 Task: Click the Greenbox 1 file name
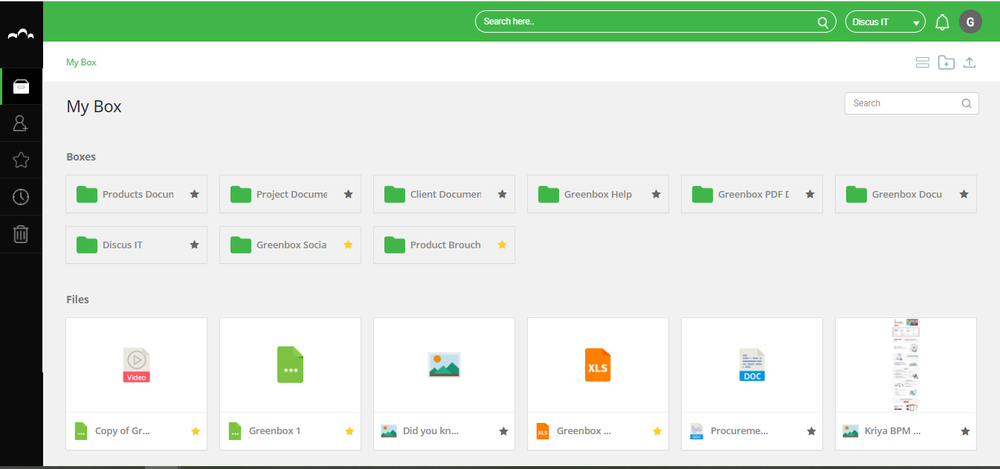point(275,431)
